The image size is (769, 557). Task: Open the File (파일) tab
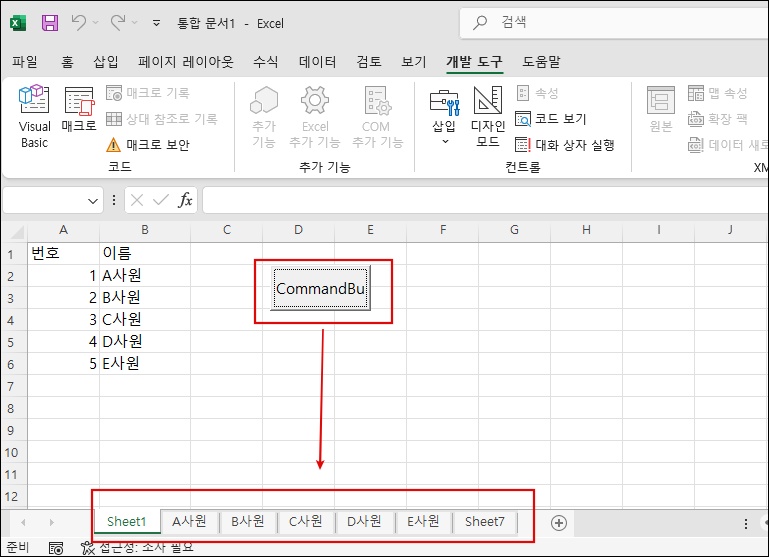pos(25,62)
